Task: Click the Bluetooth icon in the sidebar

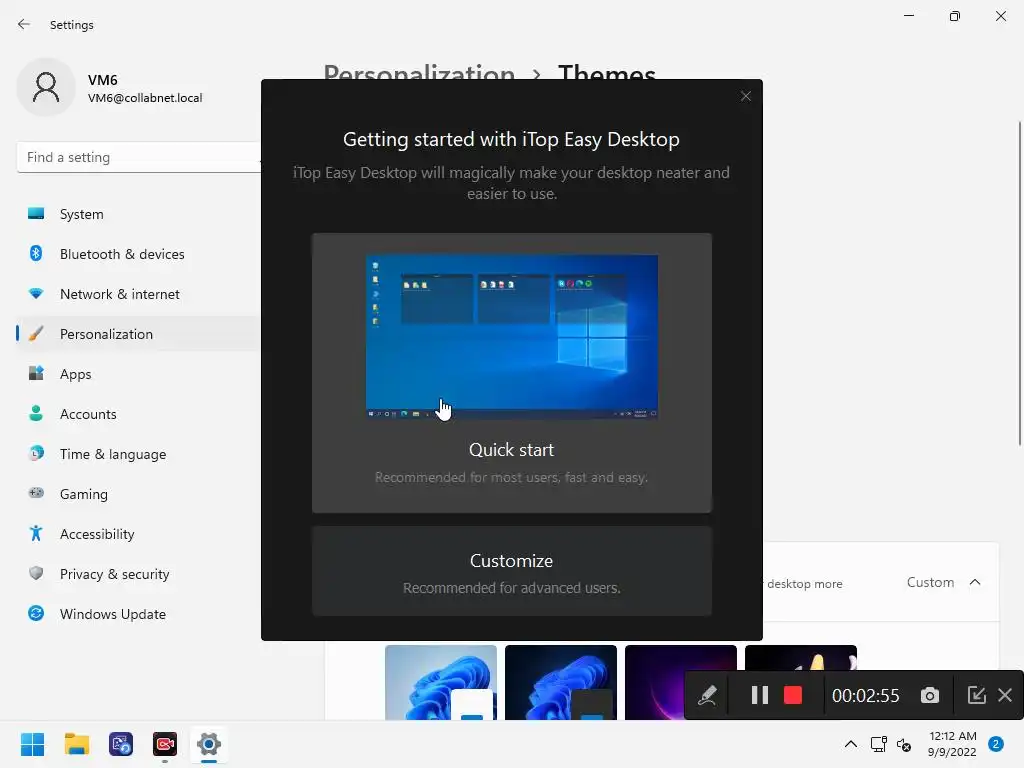Action: tap(36, 253)
